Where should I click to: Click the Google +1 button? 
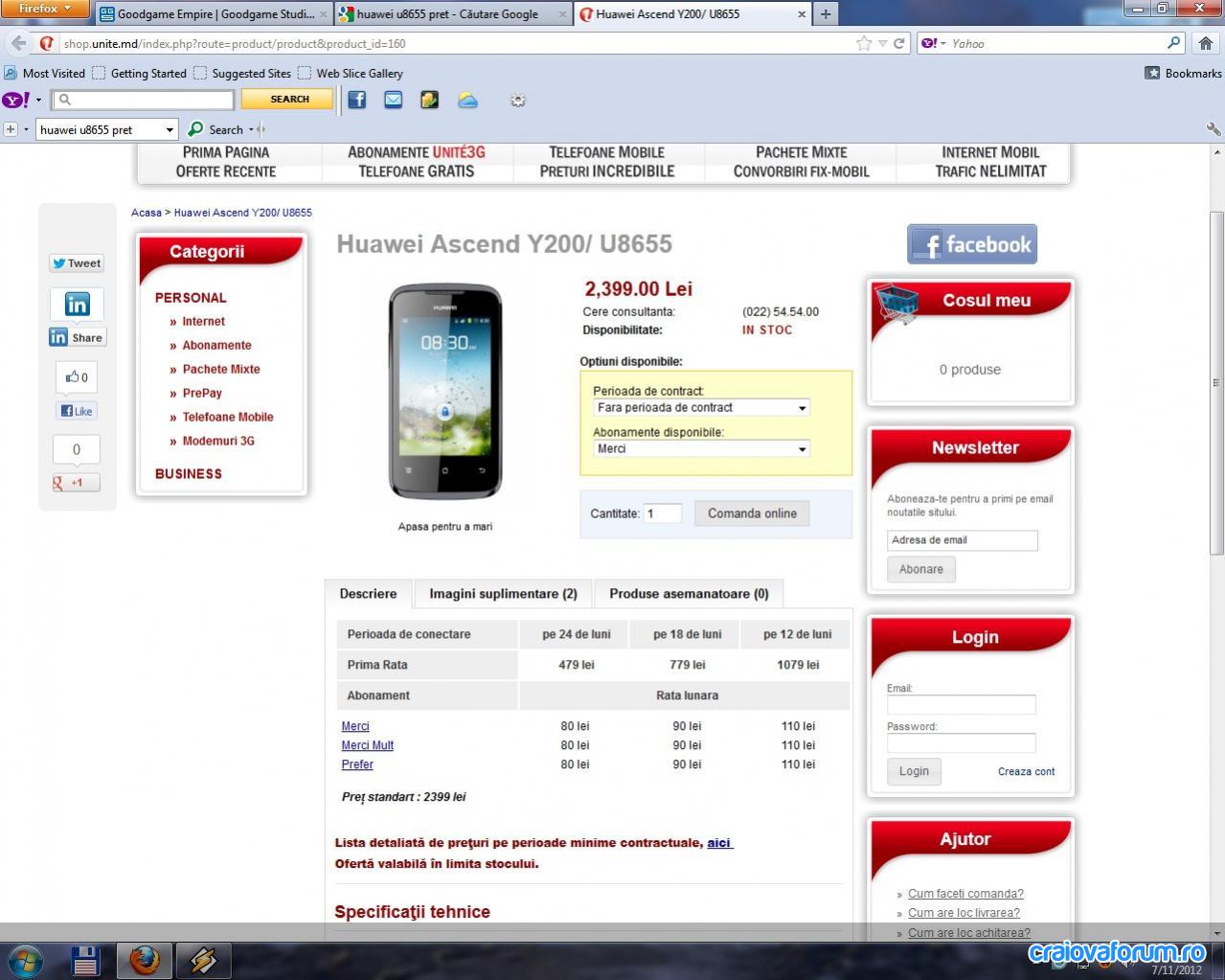[77, 483]
